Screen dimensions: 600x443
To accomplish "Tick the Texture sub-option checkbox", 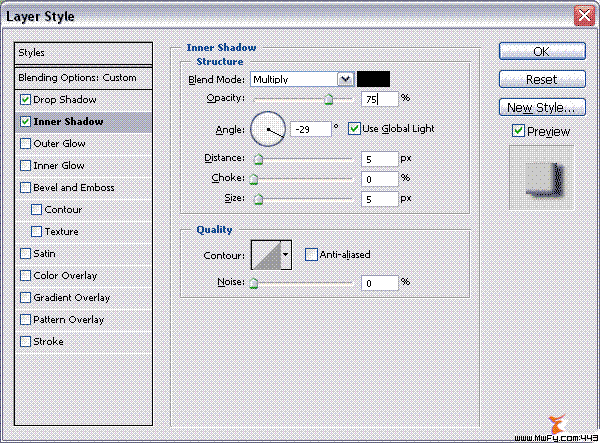I will point(36,231).
